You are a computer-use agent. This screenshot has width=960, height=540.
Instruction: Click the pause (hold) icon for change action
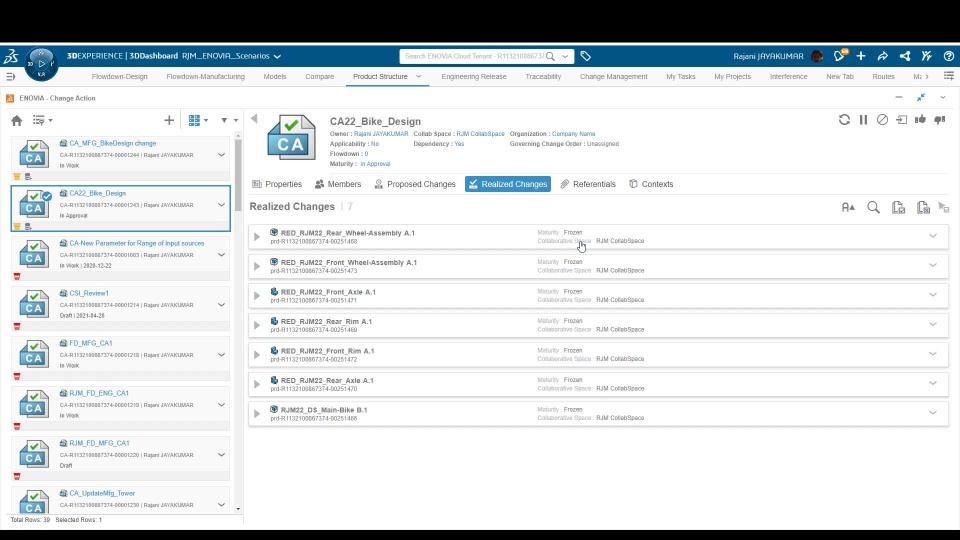863,120
